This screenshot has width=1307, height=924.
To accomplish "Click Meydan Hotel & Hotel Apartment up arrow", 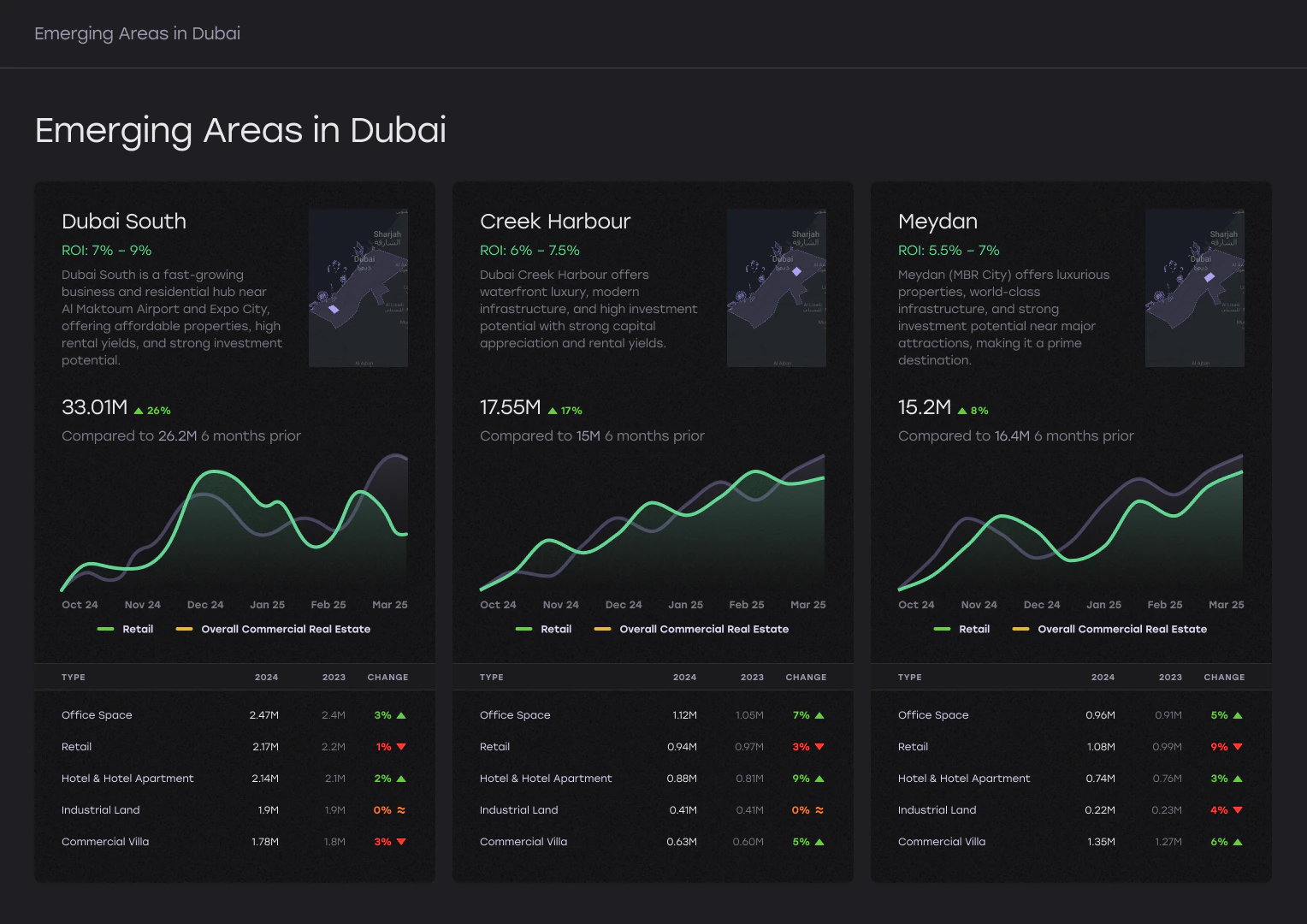I will pos(1238,779).
